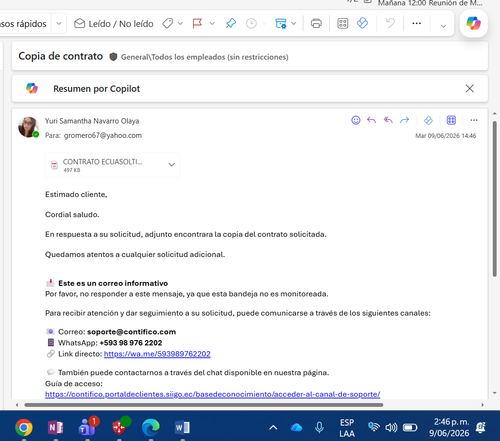Open Microsoft Edge from the taskbar
Screen dimensions: 500x441
coord(151,428)
